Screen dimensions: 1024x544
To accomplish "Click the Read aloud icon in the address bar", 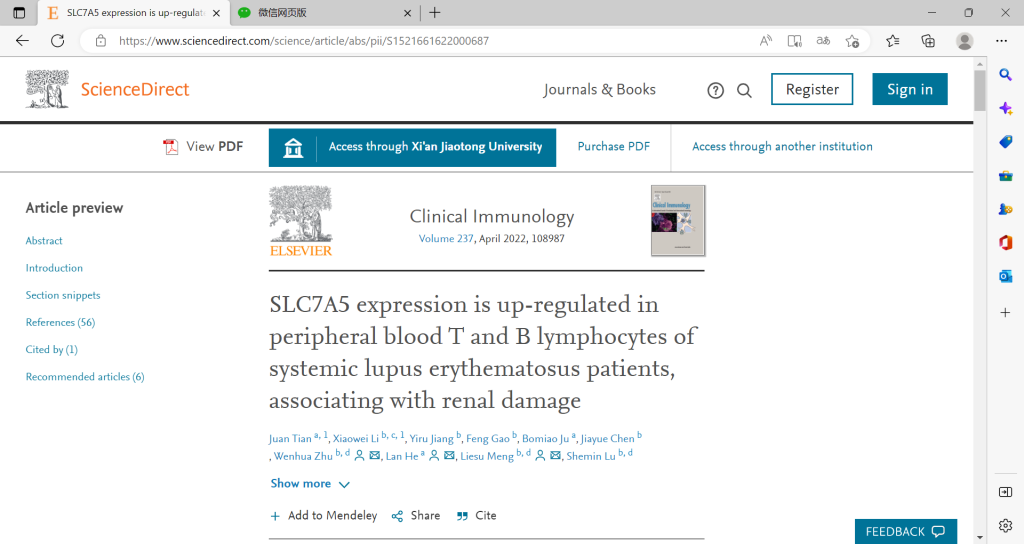I will 766,41.
